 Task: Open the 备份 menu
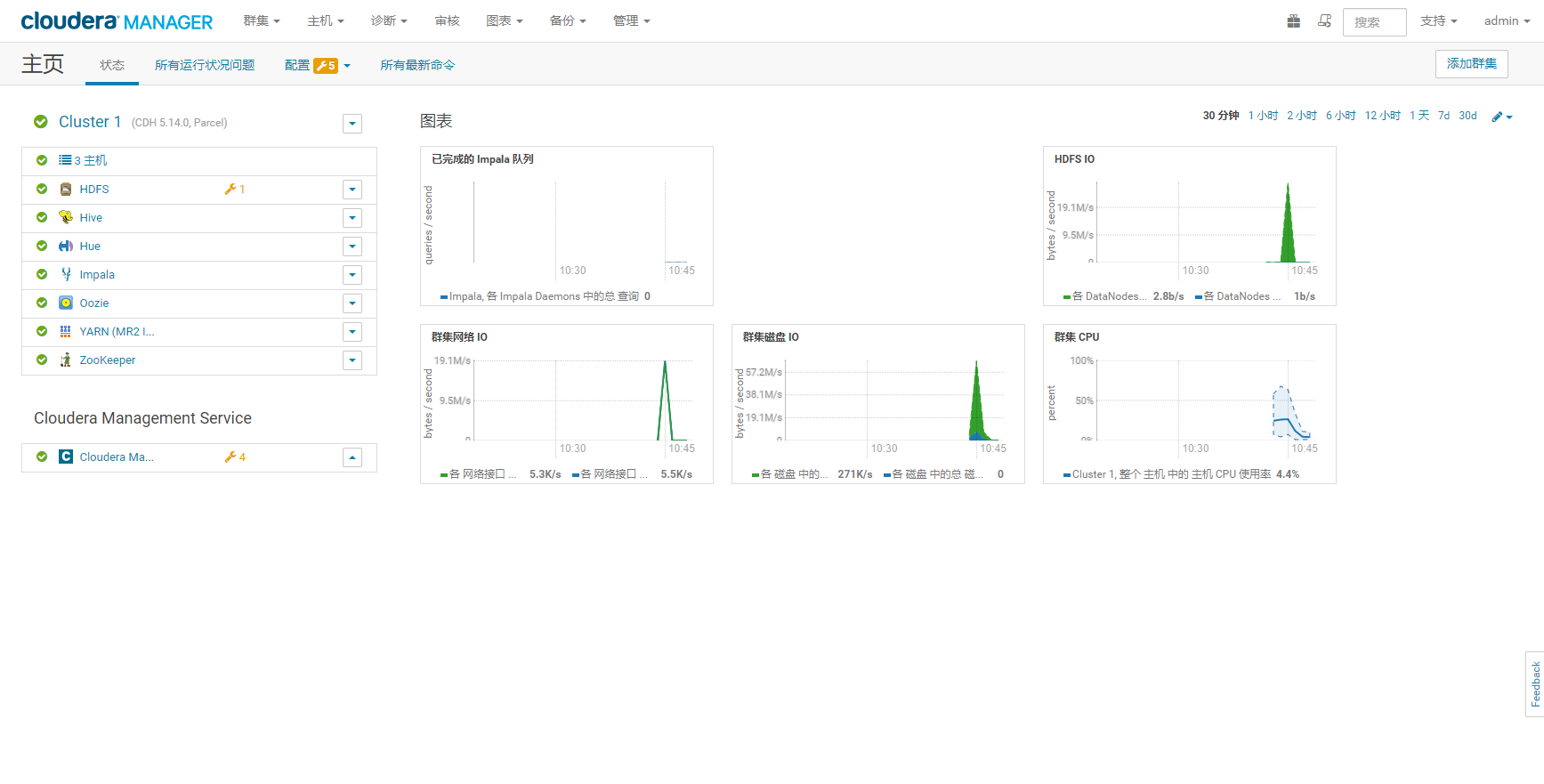coord(568,20)
